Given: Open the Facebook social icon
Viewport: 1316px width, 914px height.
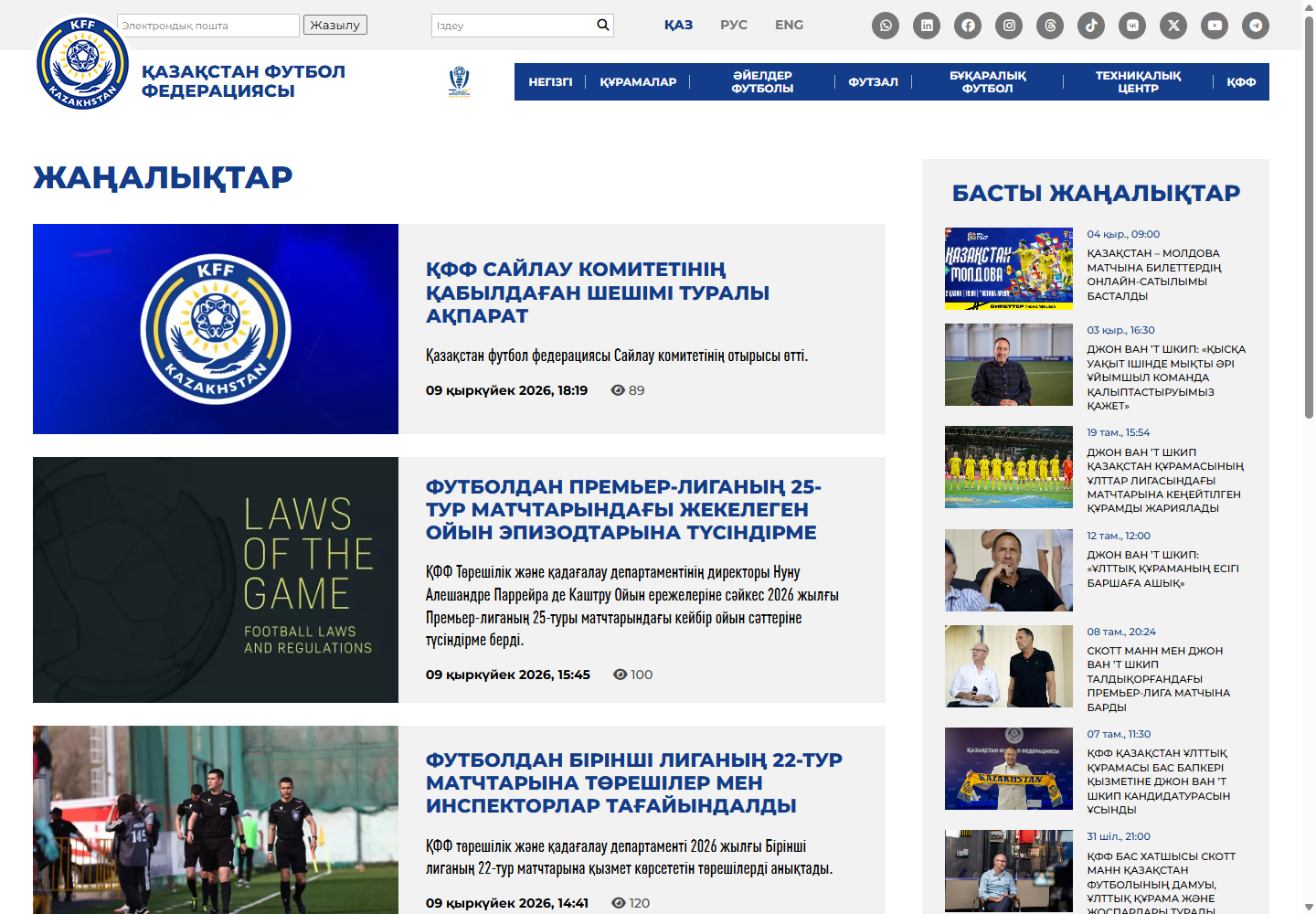Looking at the screenshot, I should pyautogui.click(x=968, y=26).
